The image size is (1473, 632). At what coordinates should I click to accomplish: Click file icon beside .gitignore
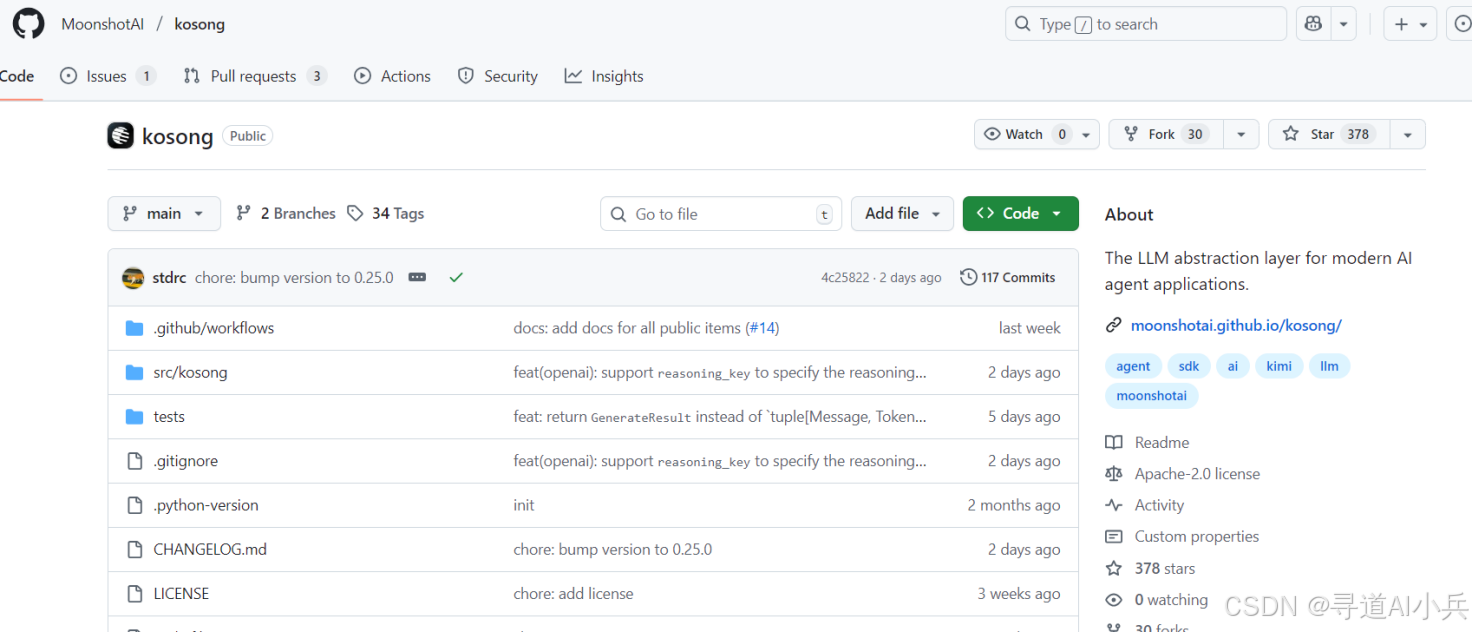click(135, 461)
